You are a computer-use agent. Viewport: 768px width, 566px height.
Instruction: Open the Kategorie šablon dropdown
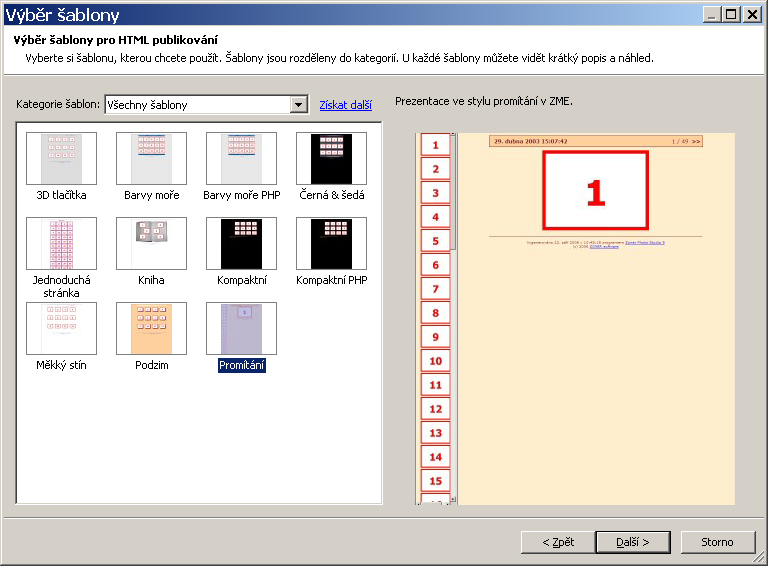tap(298, 105)
